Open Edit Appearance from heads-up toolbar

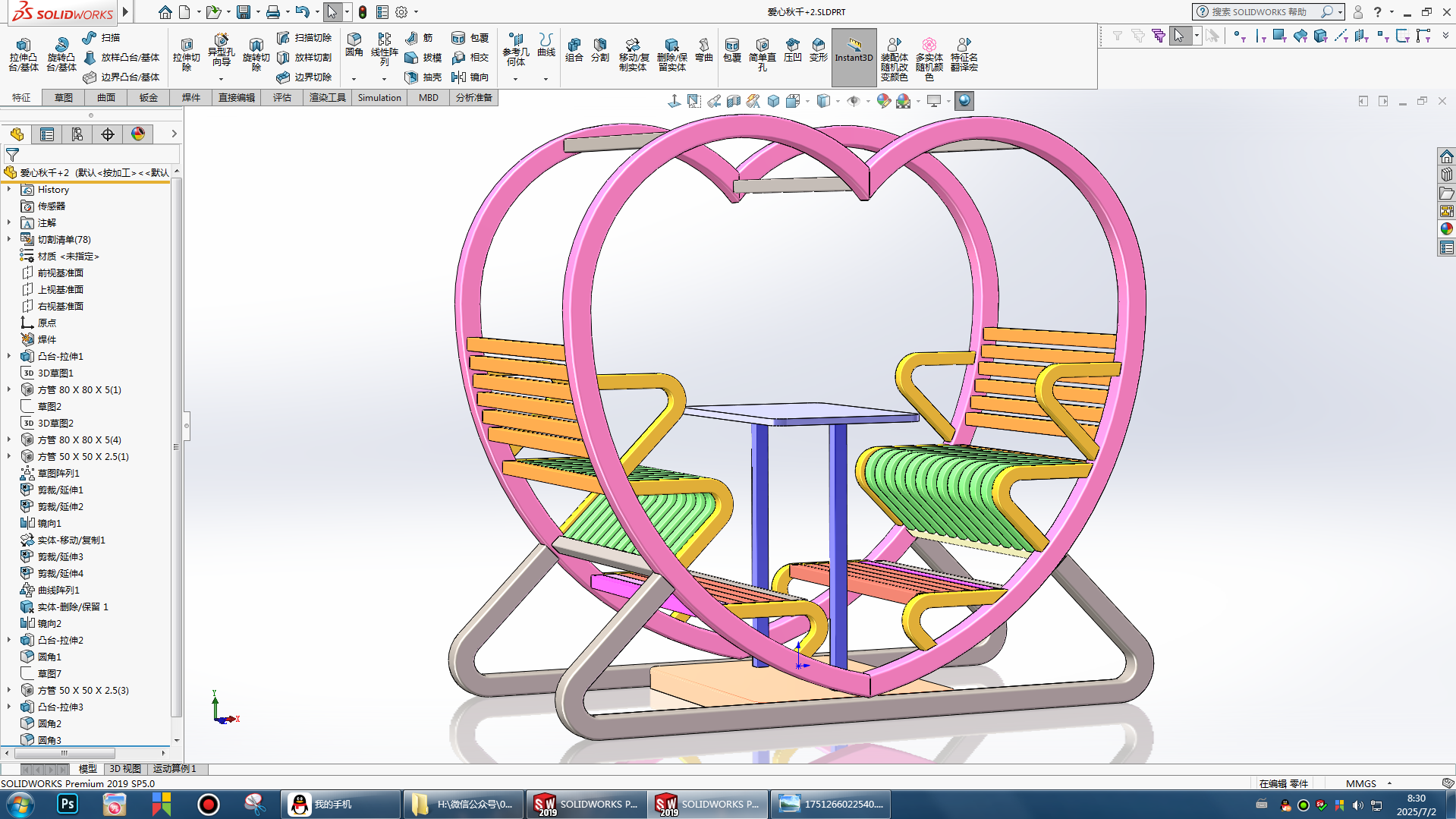click(x=884, y=101)
